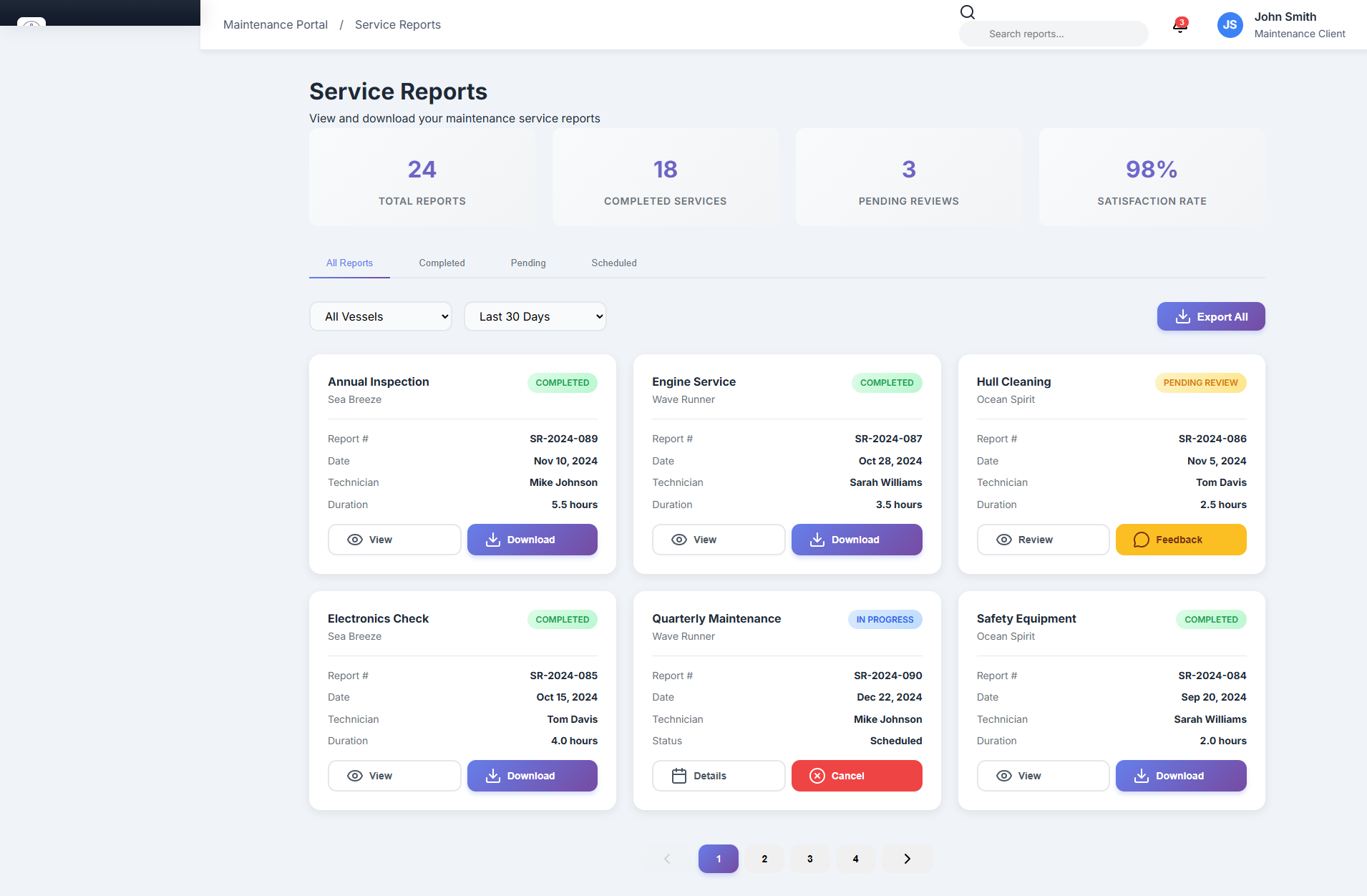Open Details for Quarterly Maintenance
Screen dimensions: 1367x896
pos(718,776)
